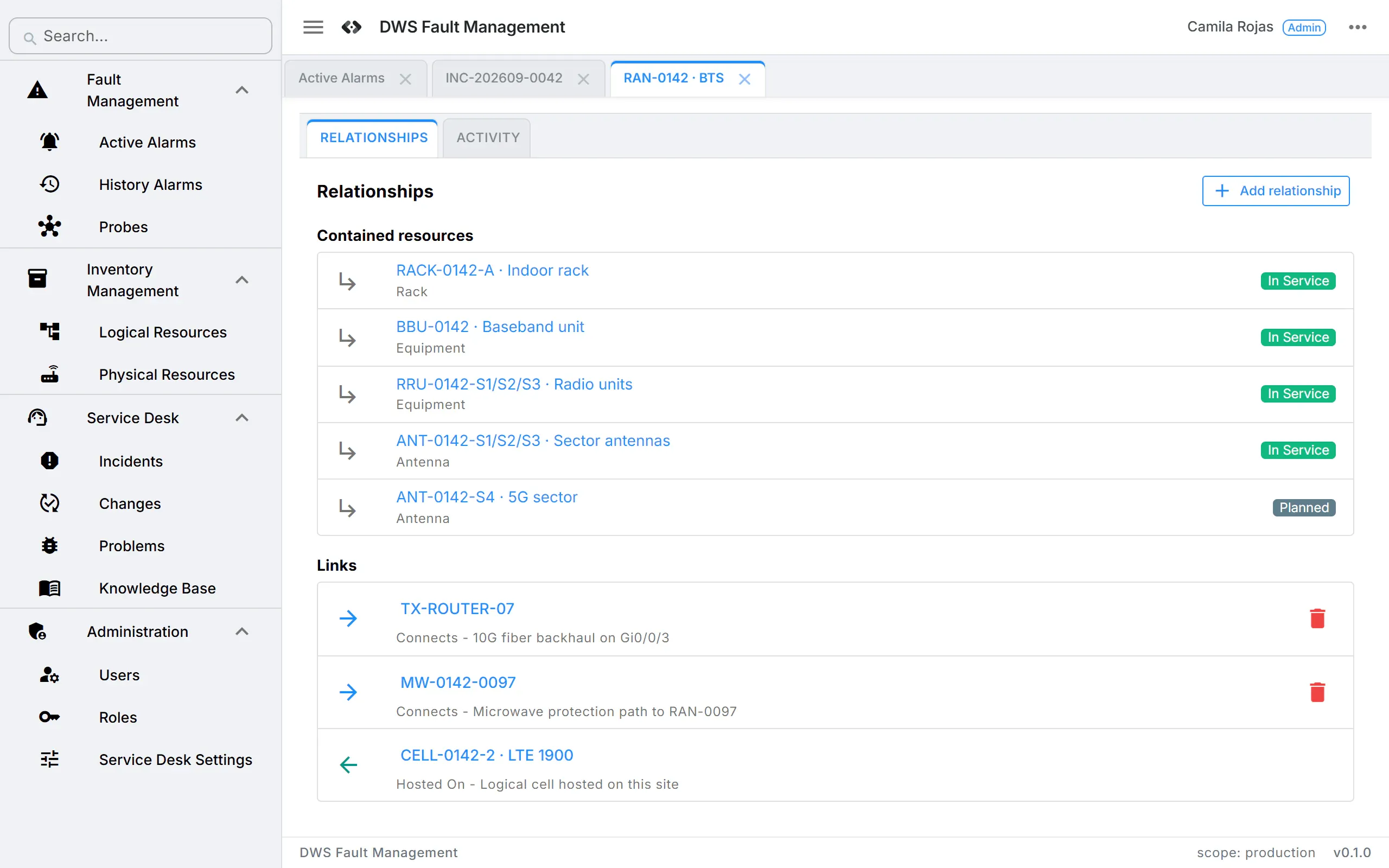The height and width of the screenshot is (868, 1389).
Task: Click the Physical Resources router icon
Action: (x=50, y=374)
